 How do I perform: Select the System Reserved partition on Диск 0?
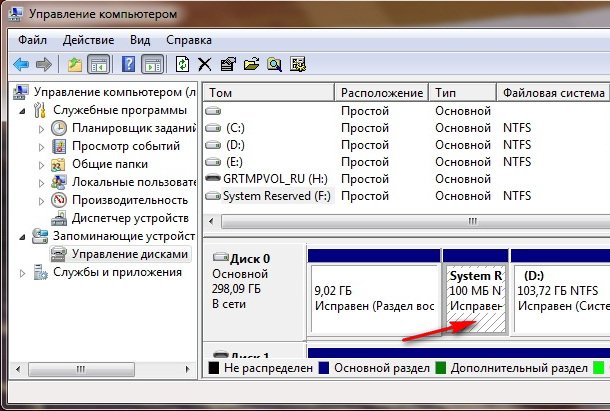tap(475, 299)
